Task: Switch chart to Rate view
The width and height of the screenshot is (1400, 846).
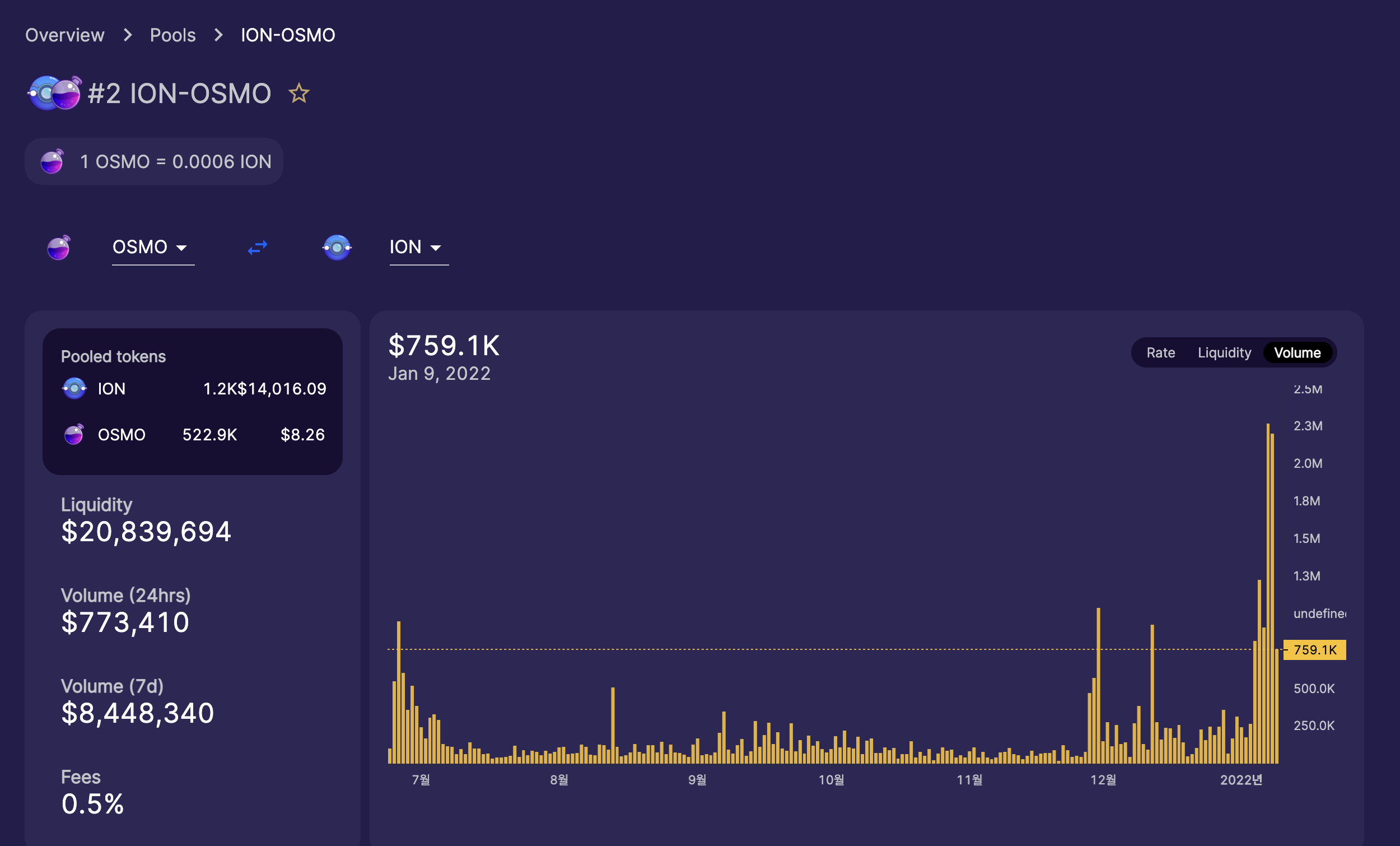Action: pyautogui.click(x=1160, y=352)
